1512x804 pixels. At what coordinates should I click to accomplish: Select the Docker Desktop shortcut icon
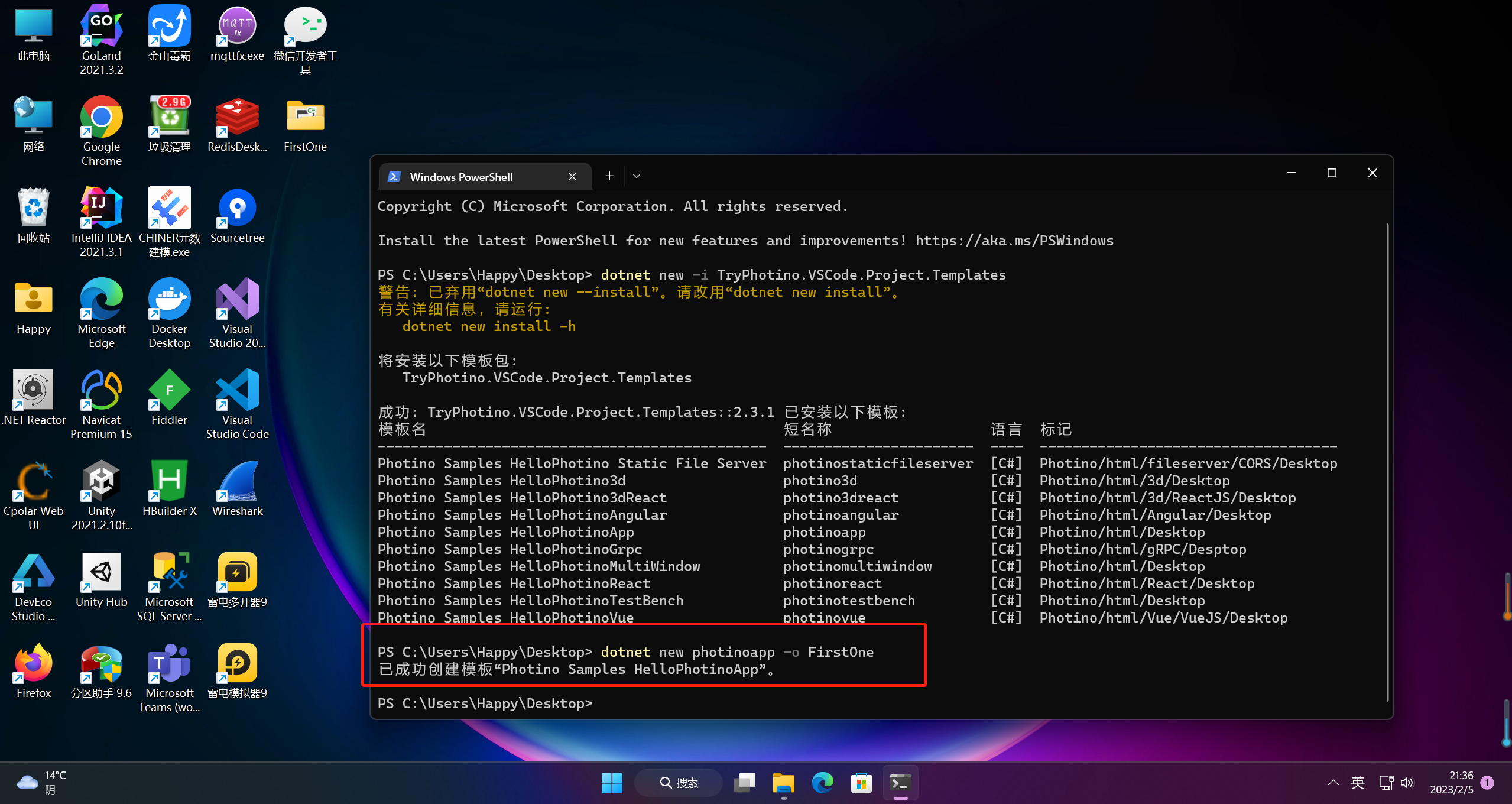(x=169, y=300)
